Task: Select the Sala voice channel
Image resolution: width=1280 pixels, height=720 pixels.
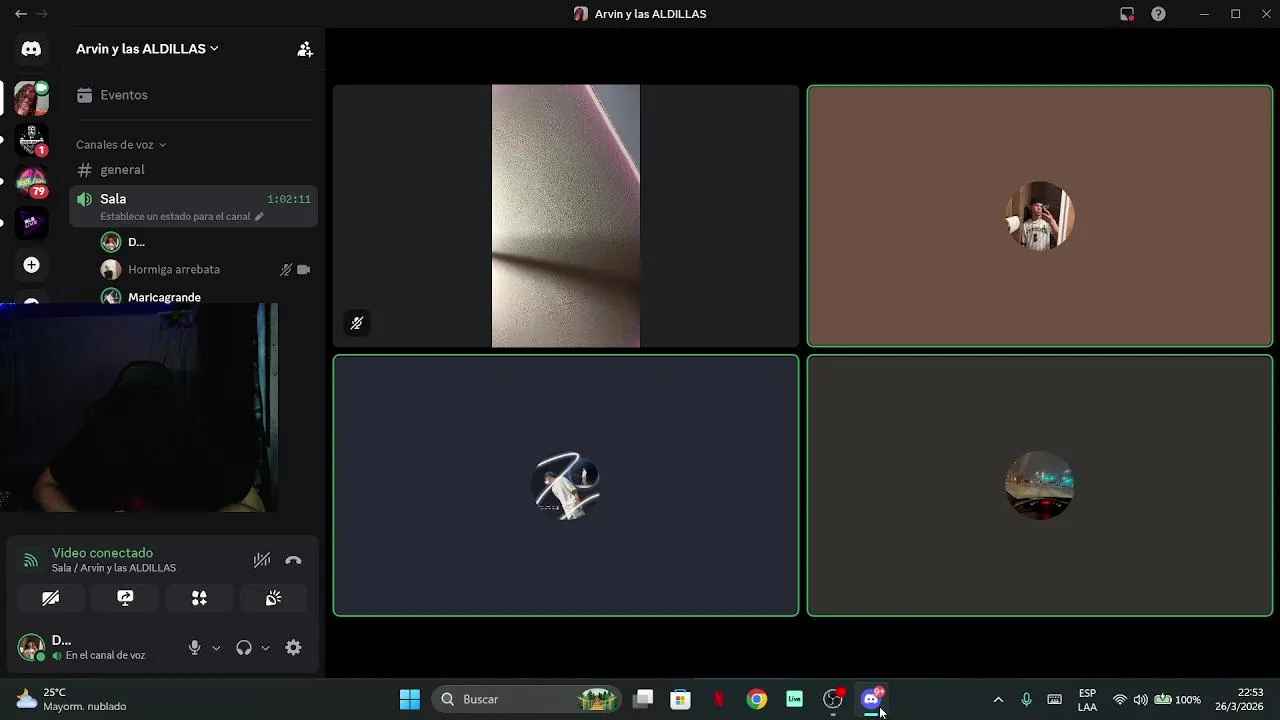Action: click(193, 206)
